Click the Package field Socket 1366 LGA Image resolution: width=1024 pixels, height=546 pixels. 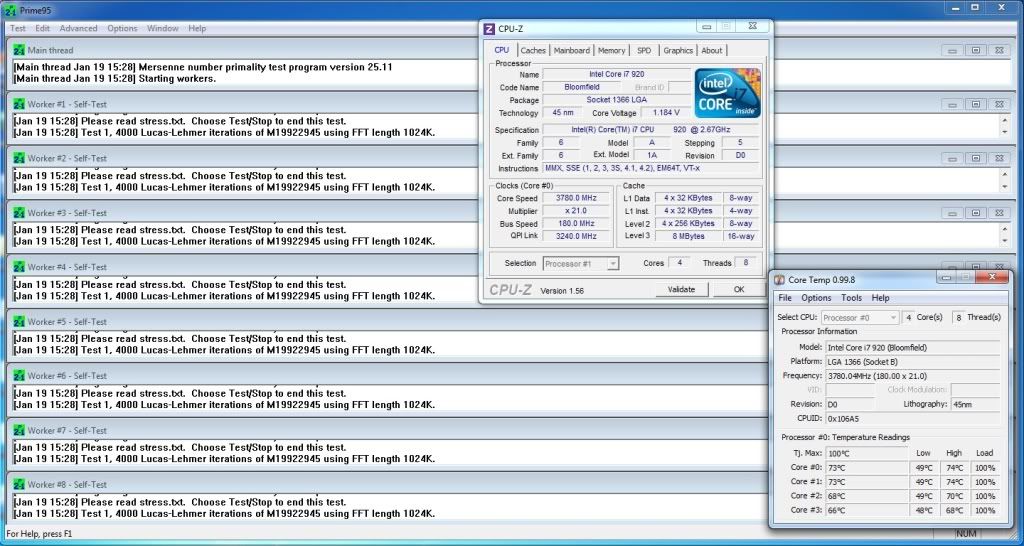[x=616, y=100]
